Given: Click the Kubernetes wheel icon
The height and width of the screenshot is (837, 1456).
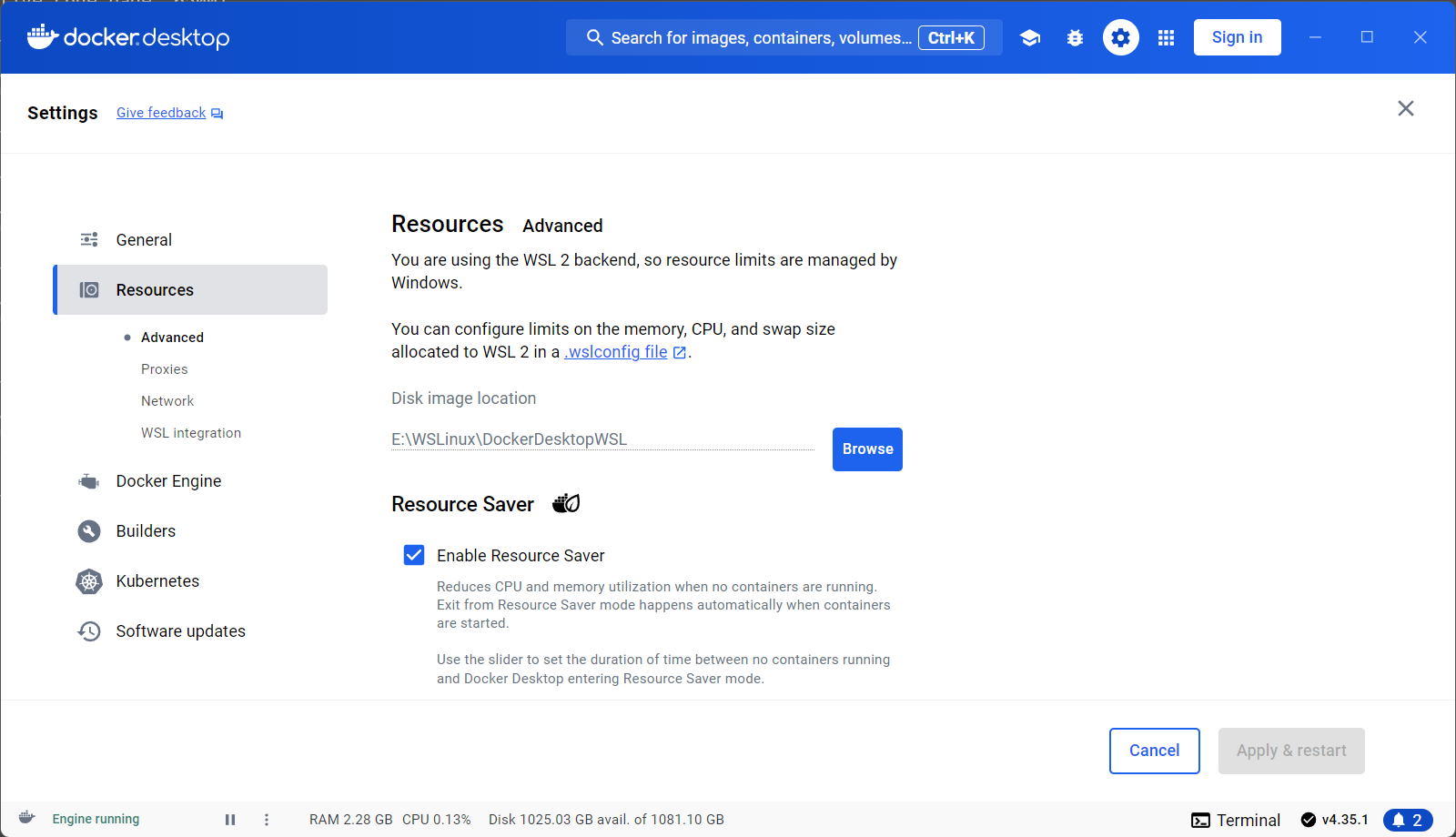Looking at the screenshot, I should [89, 581].
